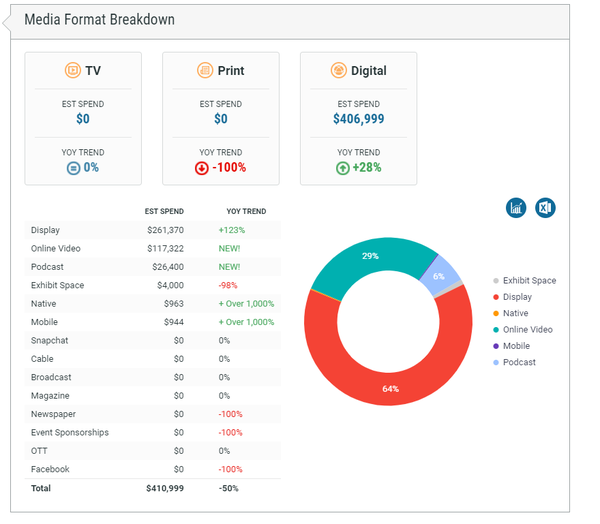Click the TV flat trend equals icon
The image size is (600, 524).
click(x=73, y=168)
